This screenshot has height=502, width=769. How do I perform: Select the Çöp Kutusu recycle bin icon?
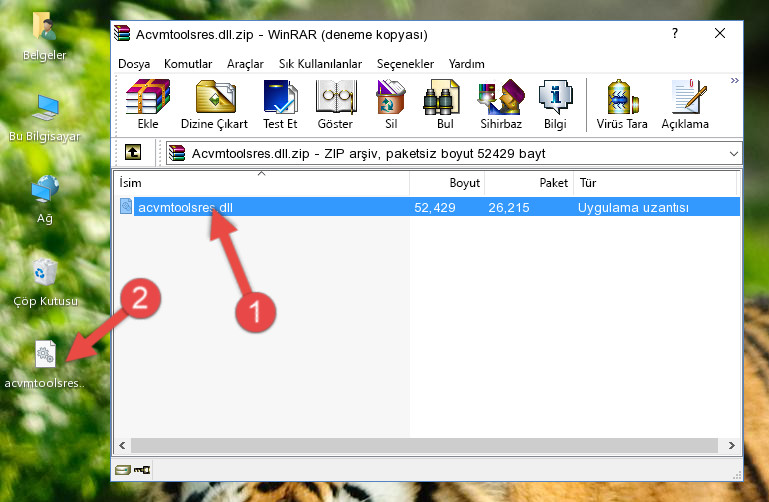tap(45, 283)
